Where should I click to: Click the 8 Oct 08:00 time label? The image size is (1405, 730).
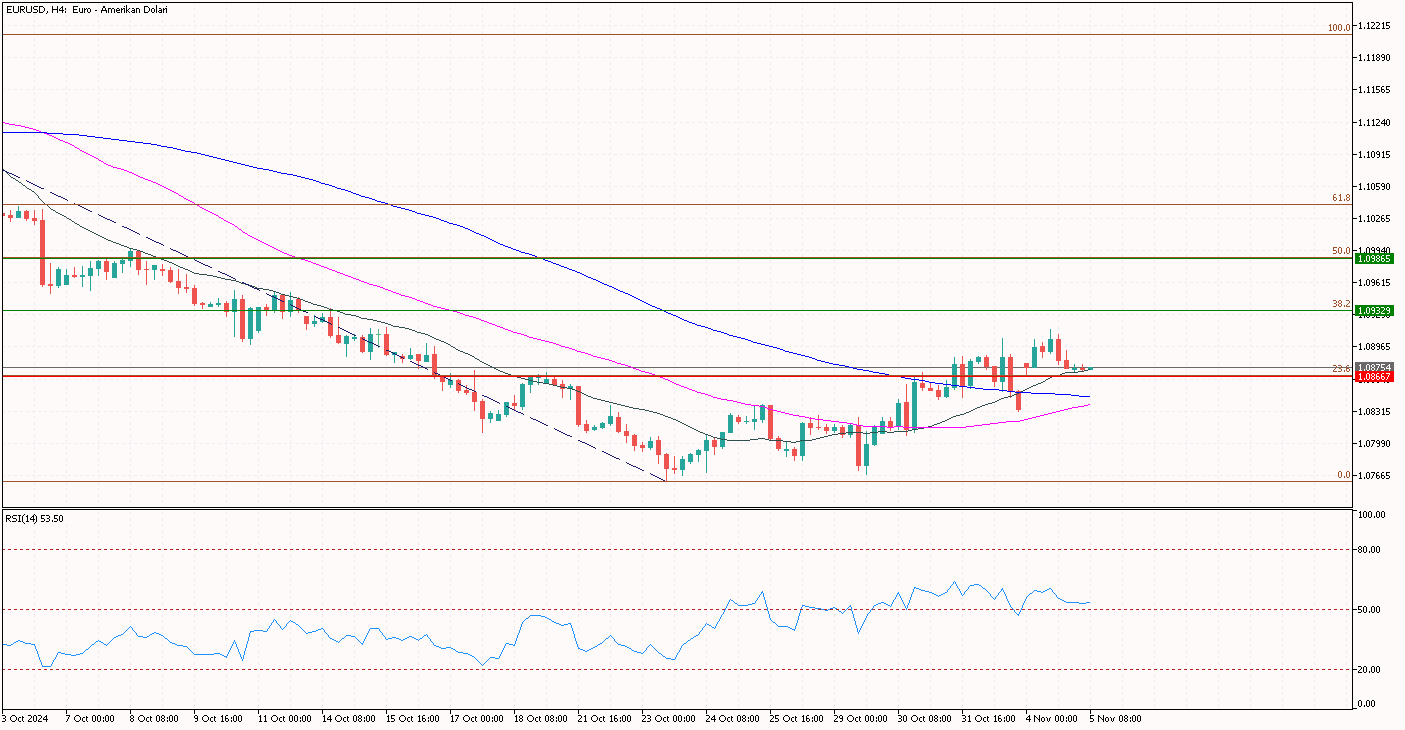[x=152, y=719]
